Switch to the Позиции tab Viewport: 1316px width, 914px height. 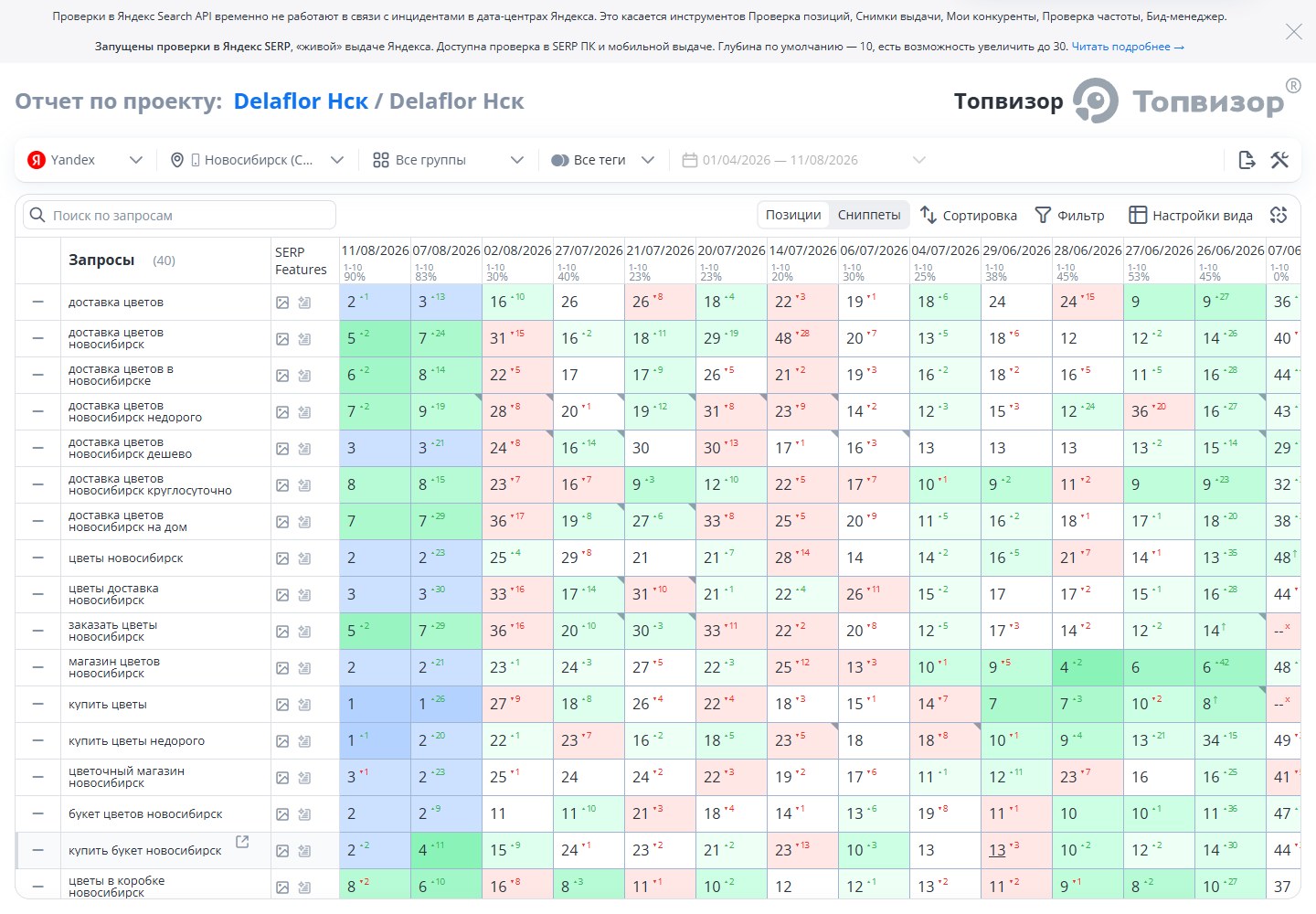coord(793,215)
